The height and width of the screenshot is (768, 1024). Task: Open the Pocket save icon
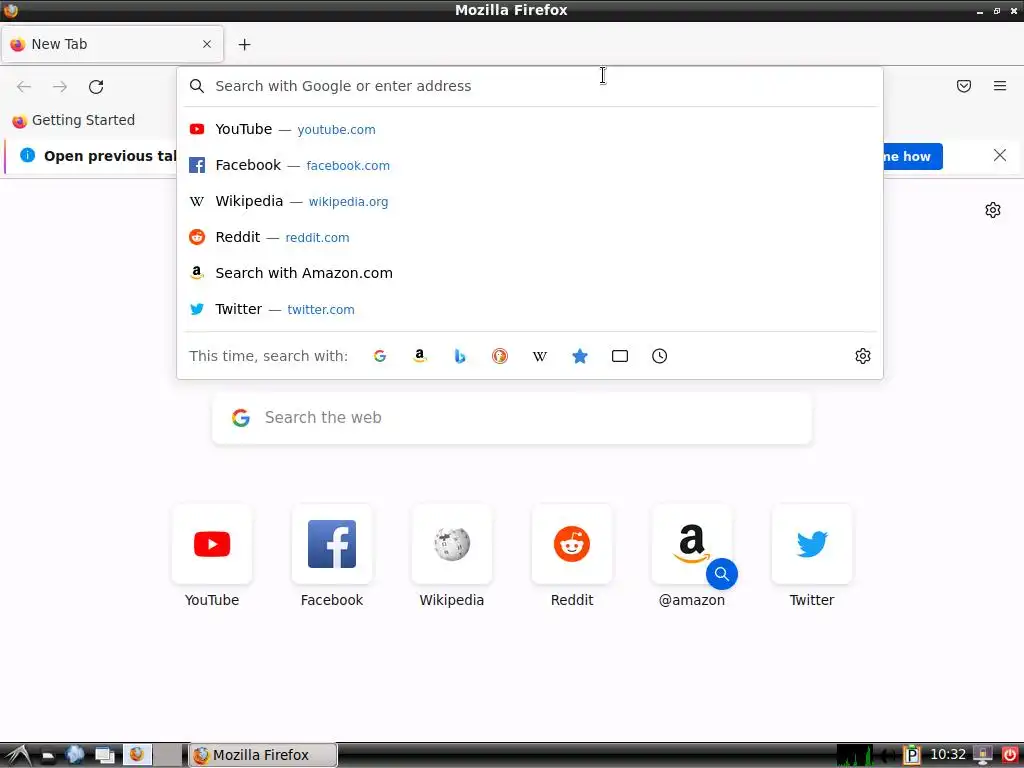pos(964,86)
